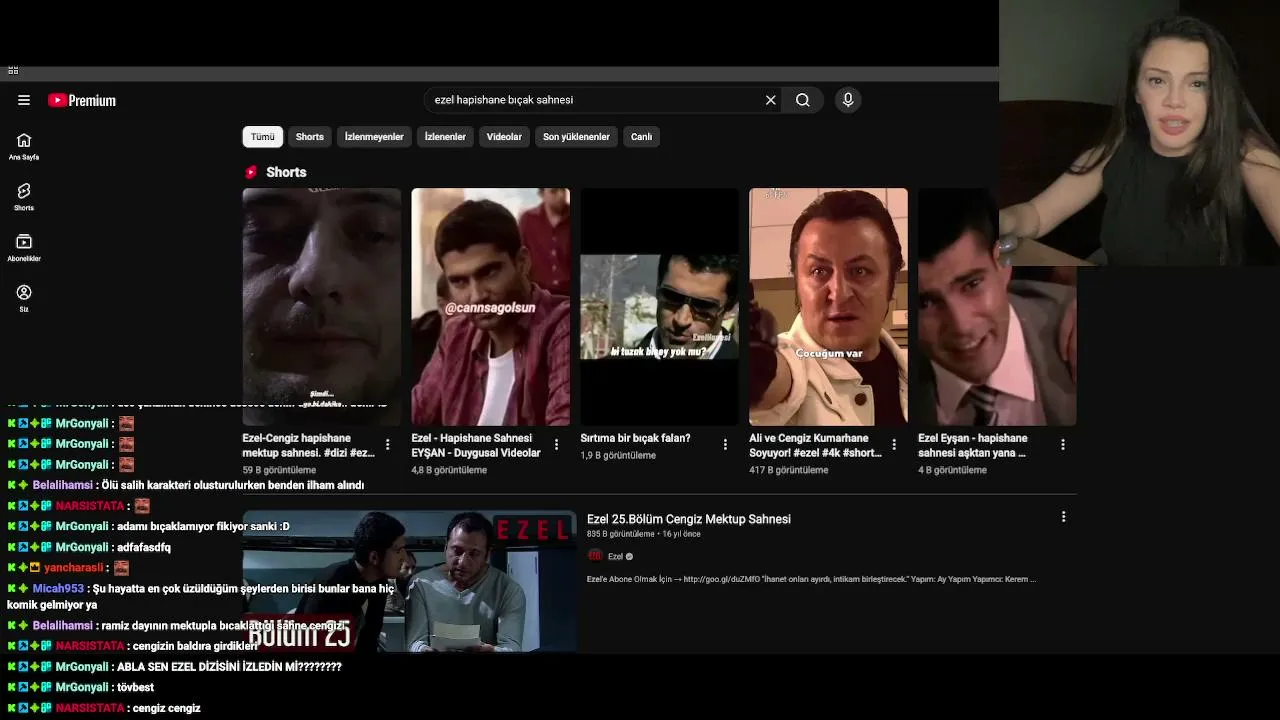This screenshot has height=720, width=1280.
Task: Click the '417 B görüntüleme' view count
Action: click(789, 470)
